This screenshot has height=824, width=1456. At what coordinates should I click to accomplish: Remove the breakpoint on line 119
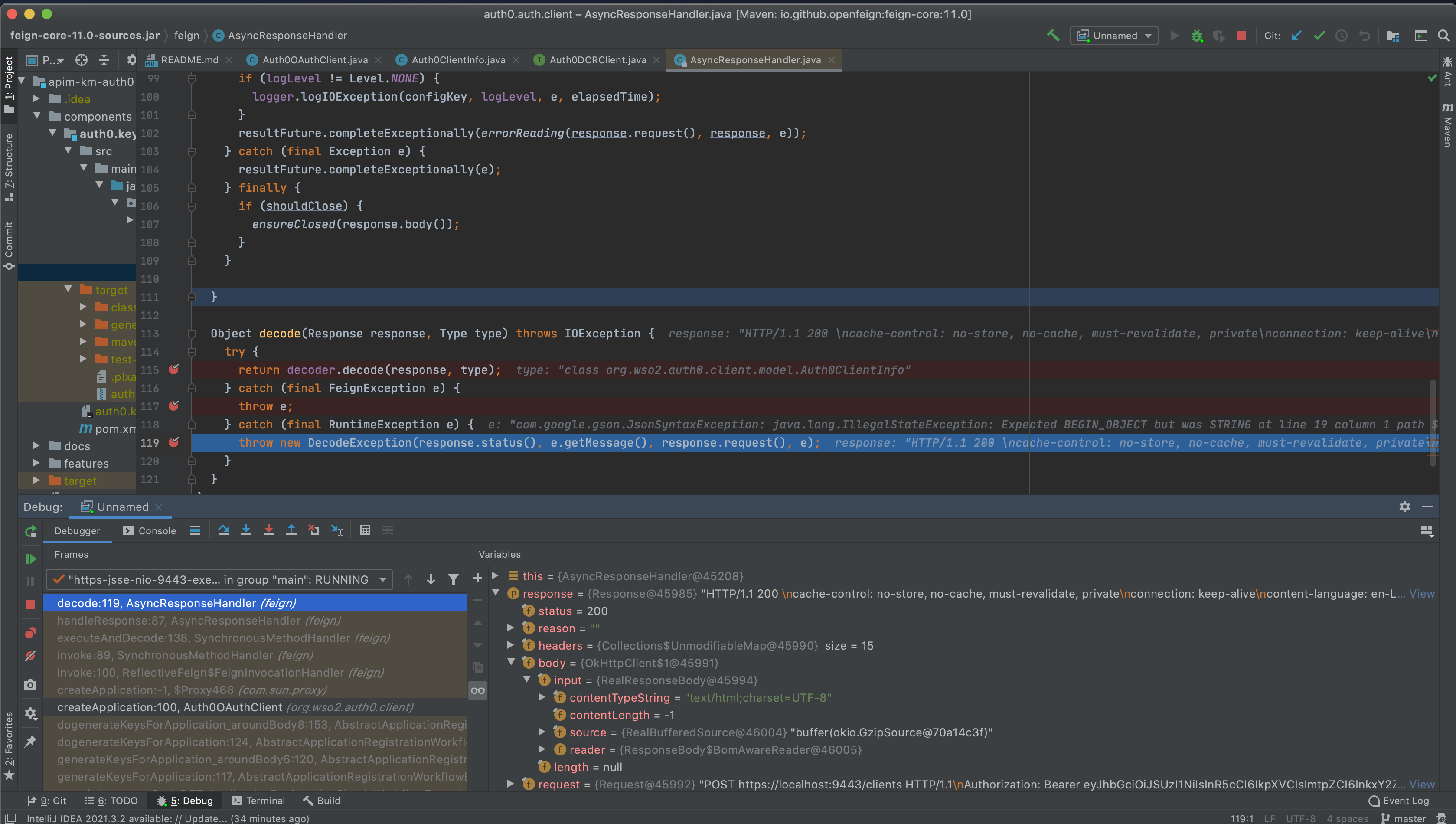coord(174,442)
